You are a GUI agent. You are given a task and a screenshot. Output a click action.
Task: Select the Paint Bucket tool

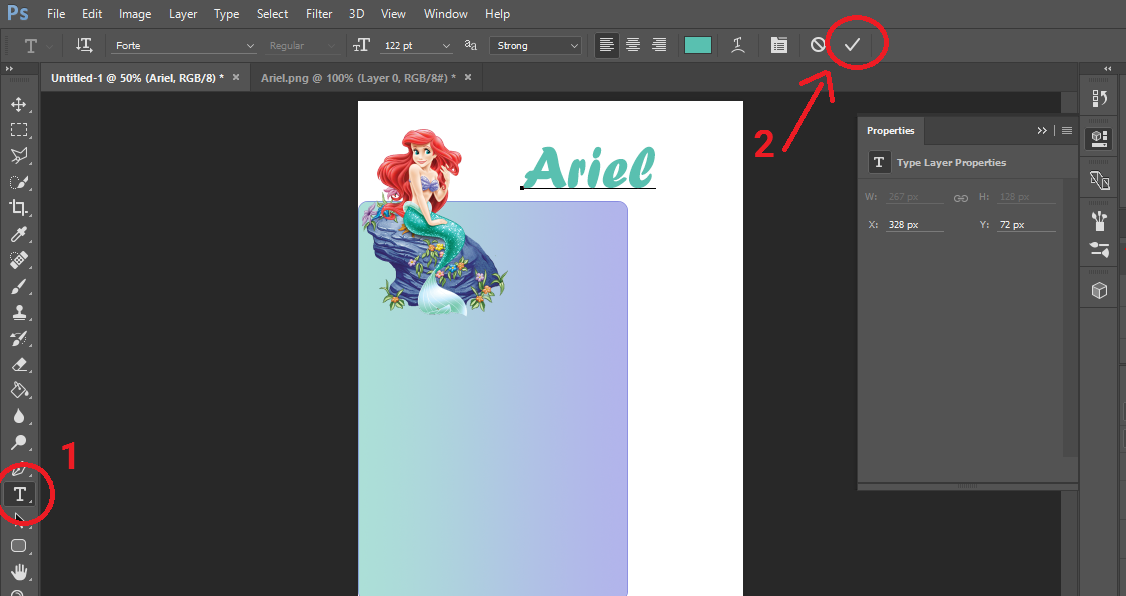click(19, 391)
